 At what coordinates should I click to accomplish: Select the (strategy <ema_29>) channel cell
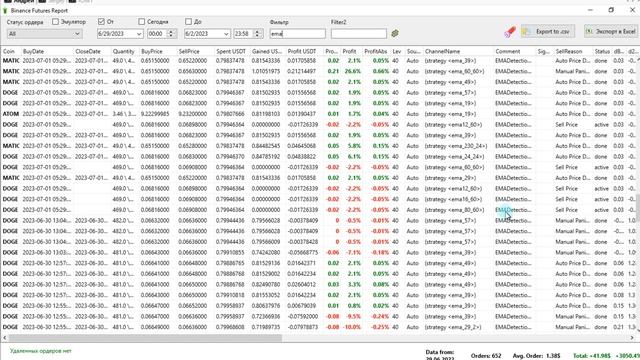[450, 178]
